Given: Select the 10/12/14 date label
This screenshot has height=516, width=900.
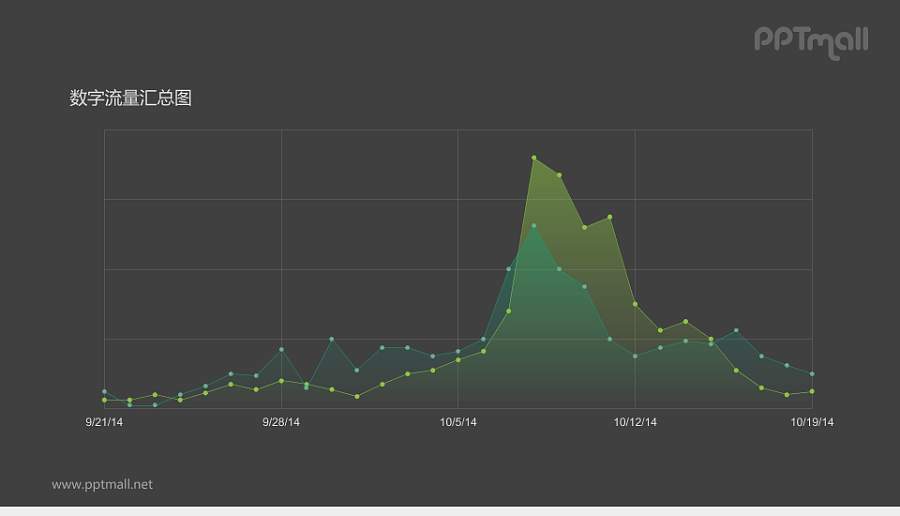Looking at the screenshot, I should tap(635, 422).
